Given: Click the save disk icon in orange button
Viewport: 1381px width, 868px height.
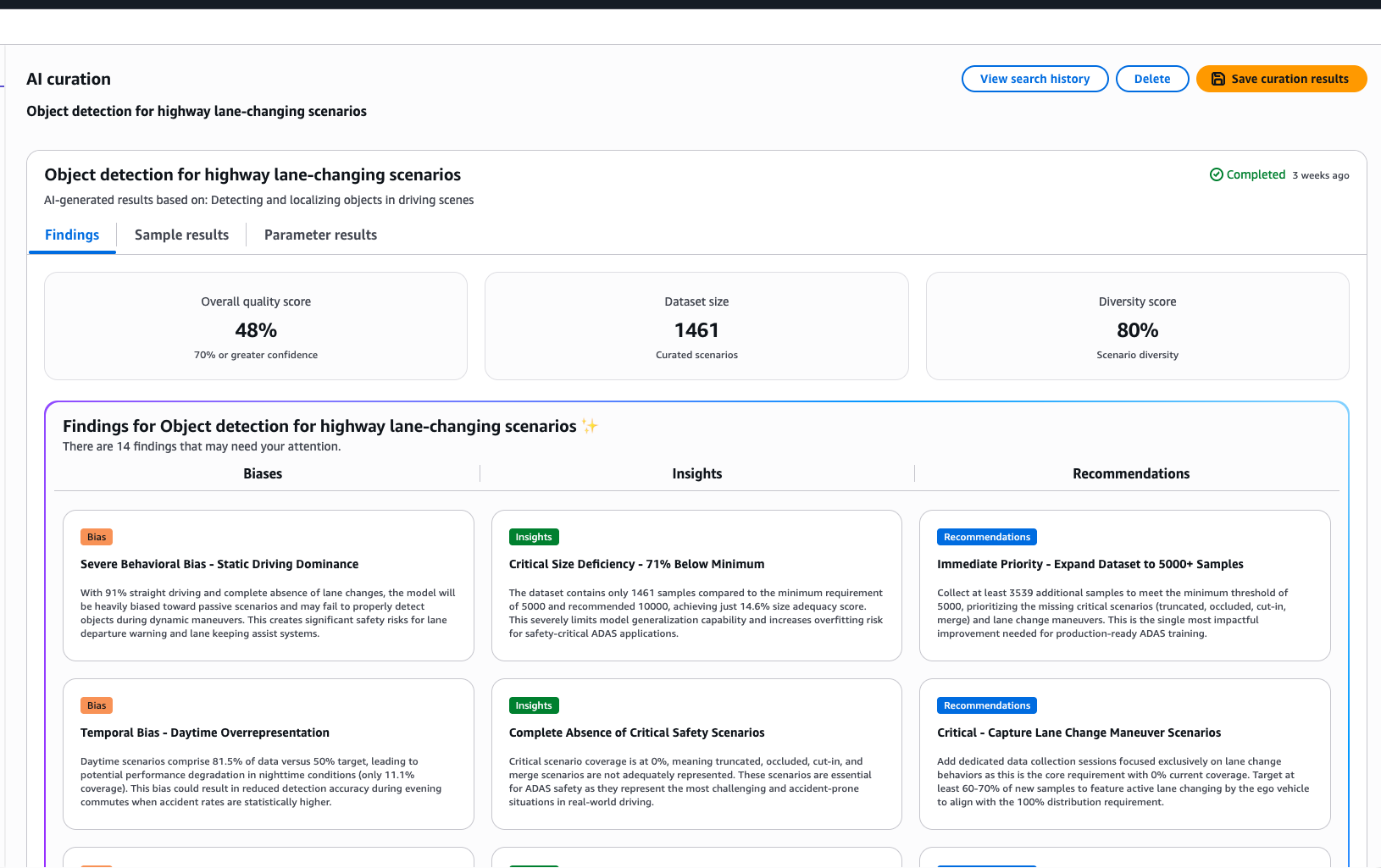Looking at the screenshot, I should click(1218, 79).
